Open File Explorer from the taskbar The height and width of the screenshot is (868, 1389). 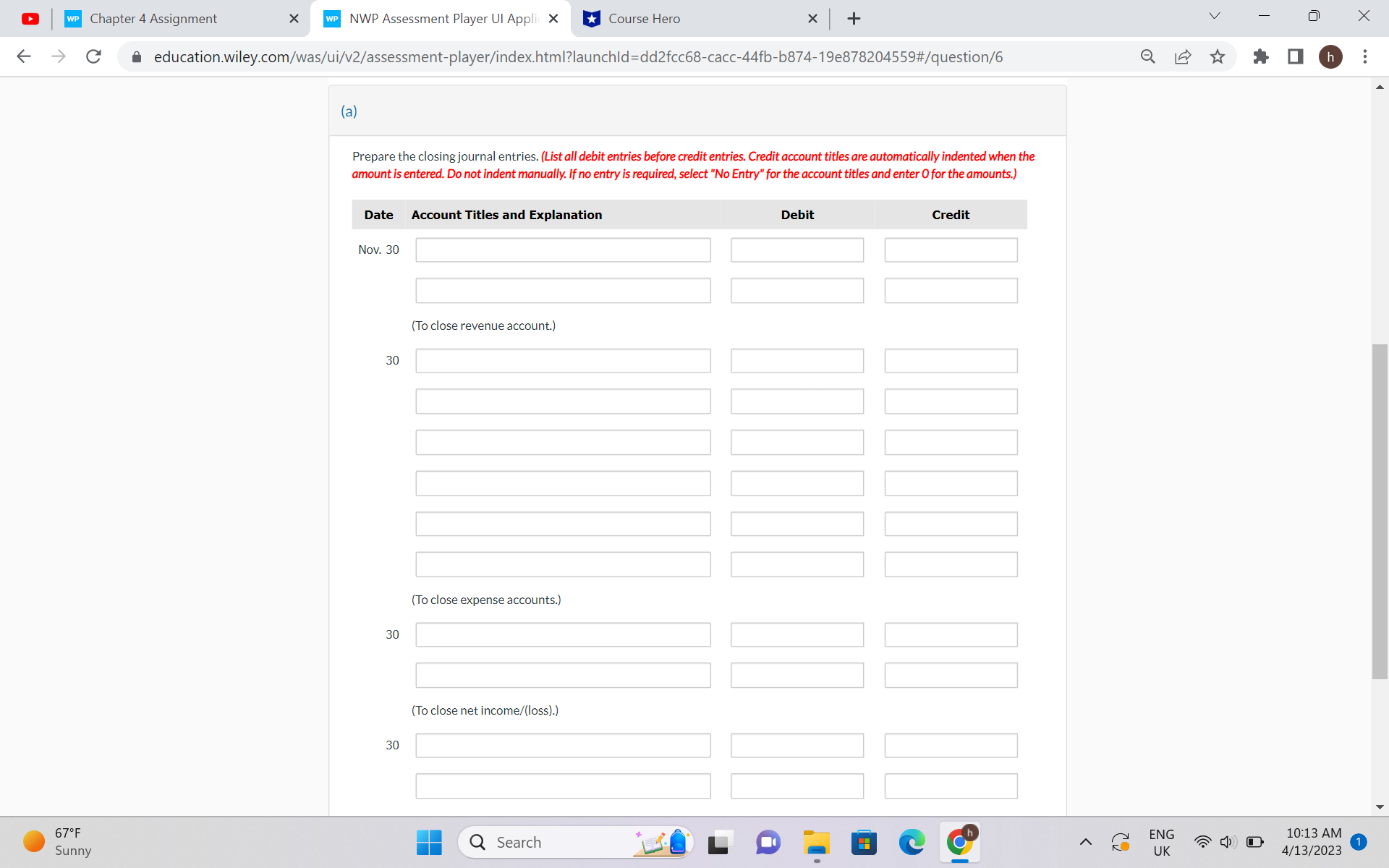pos(816,842)
